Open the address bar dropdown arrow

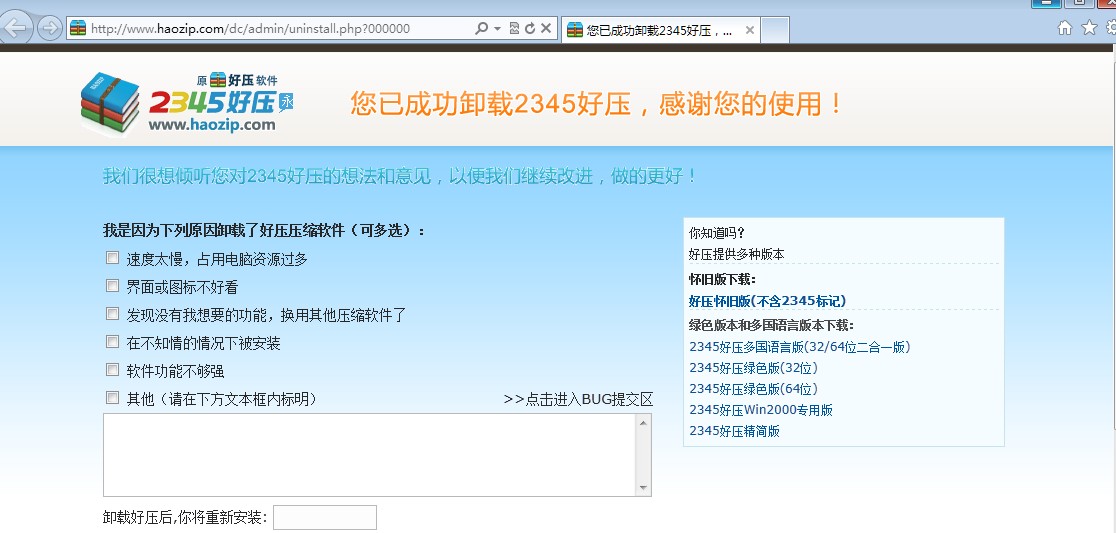[x=497, y=28]
